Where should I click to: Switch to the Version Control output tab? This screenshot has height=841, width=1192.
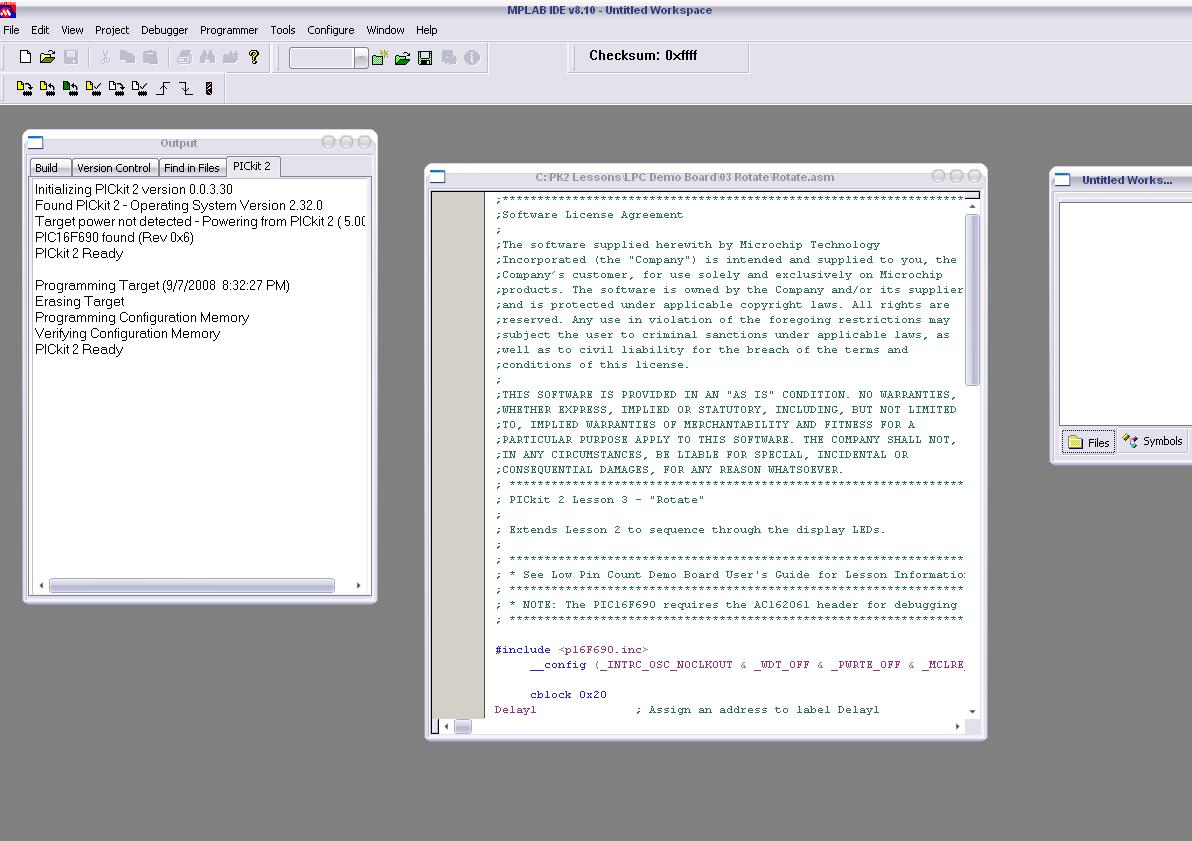[114, 167]
